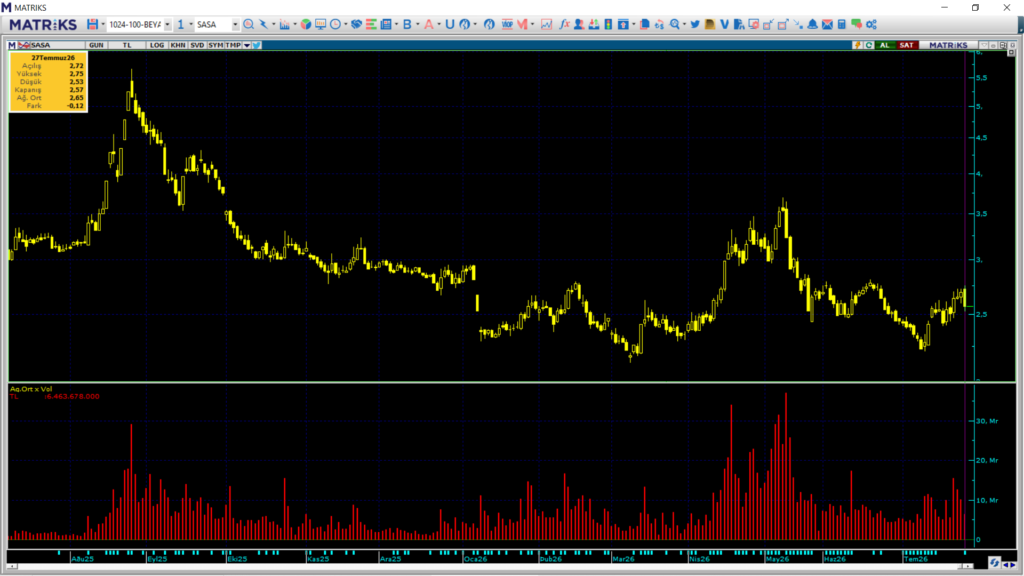The width and height of the screenshot is (1024, 576).
Task: Click the save (floppy disk) toolbar icon
Action: [92, 24]
